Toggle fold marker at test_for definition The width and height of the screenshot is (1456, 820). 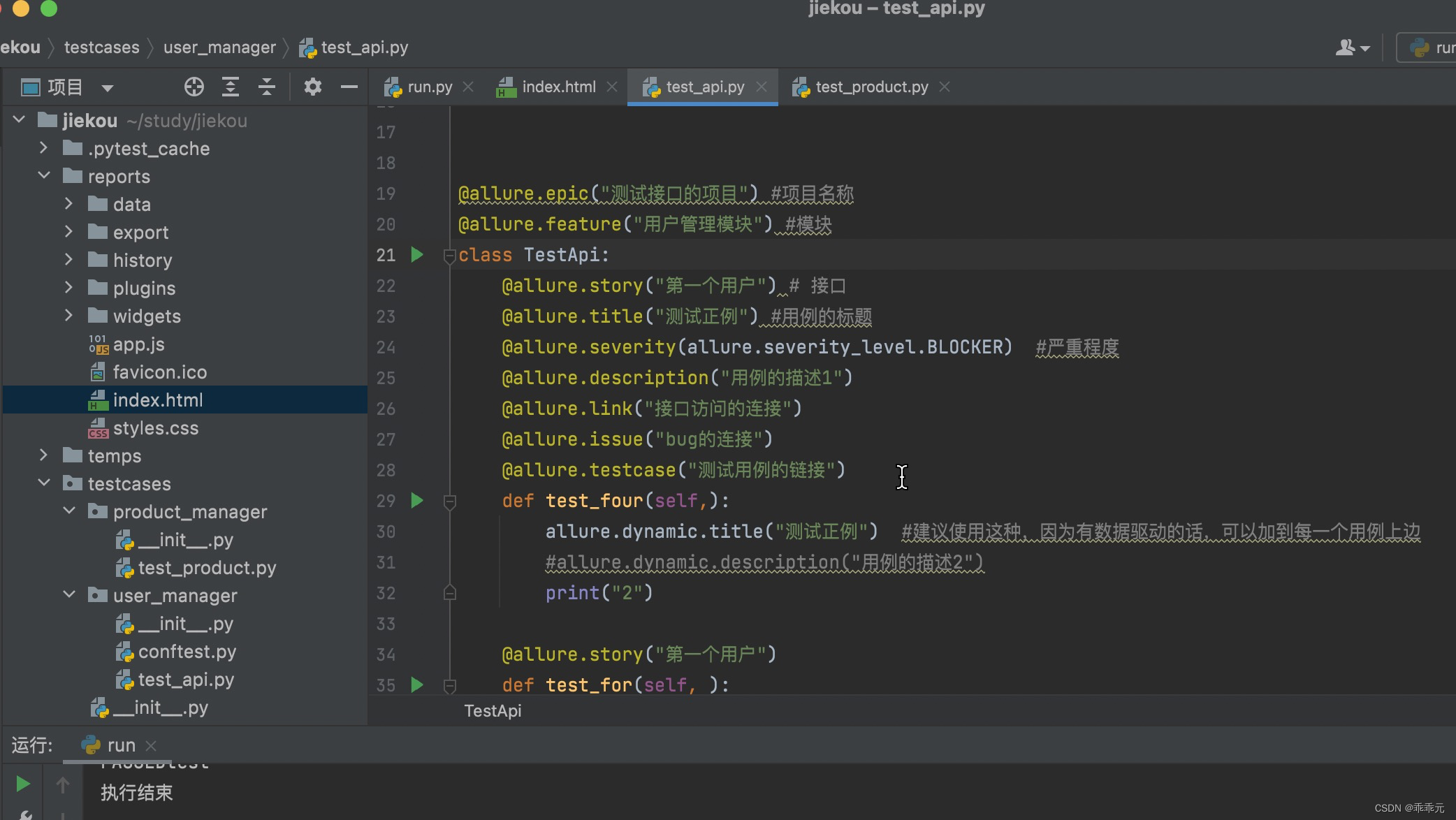coord(449,686)
